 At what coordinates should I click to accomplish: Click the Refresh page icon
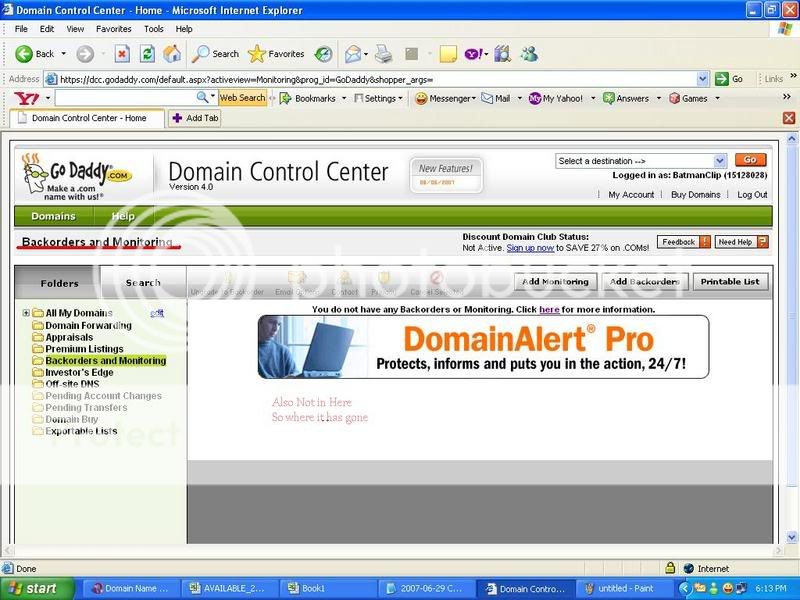click(x=147, y=54)
